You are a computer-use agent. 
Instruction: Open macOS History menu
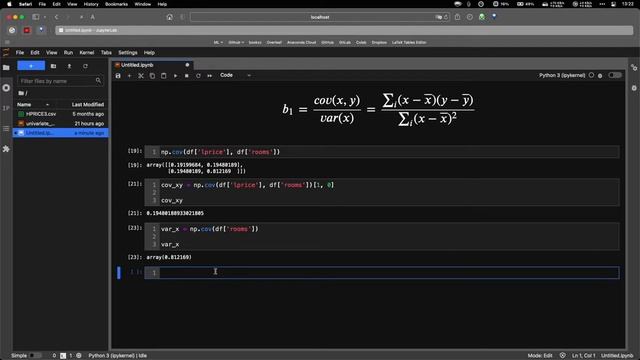click(x=91, y=4)
